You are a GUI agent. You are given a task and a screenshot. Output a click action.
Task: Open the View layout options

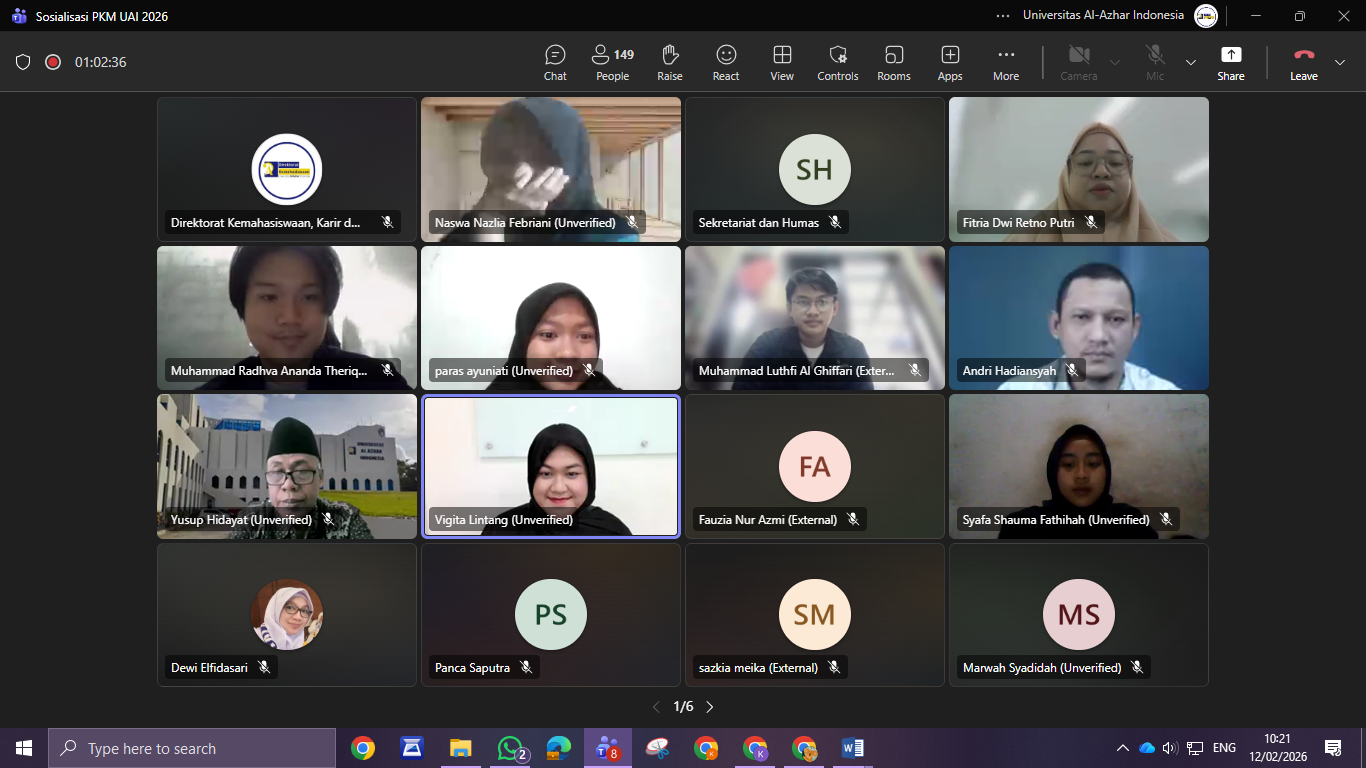coord(782,62)
